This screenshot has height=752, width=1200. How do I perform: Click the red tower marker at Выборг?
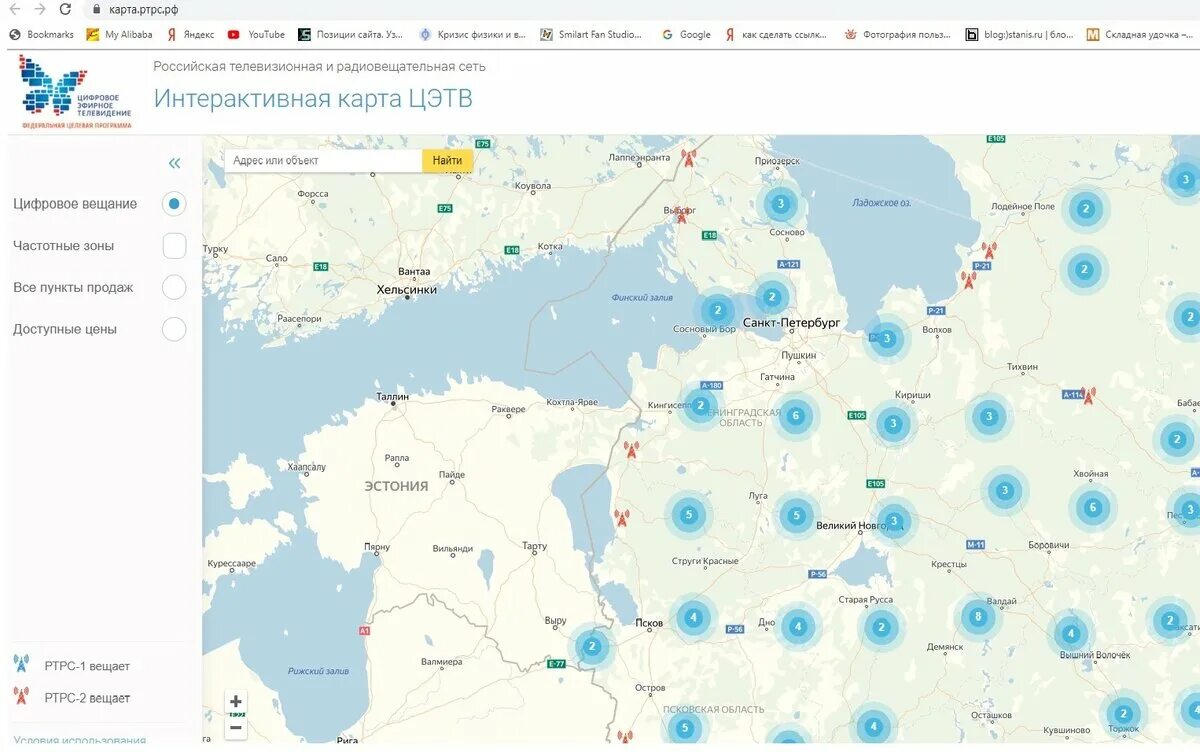(x=681, y=213)
